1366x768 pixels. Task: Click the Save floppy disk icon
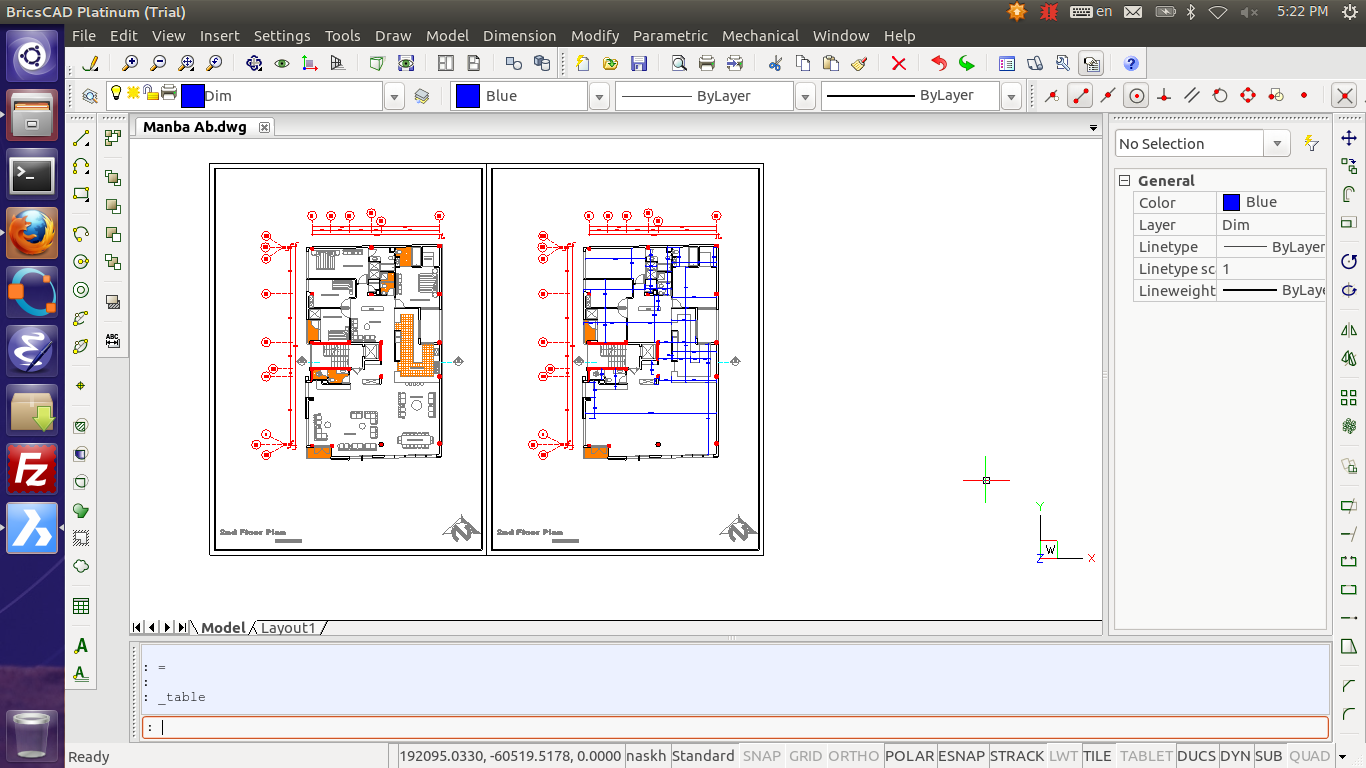click(639, 63)
